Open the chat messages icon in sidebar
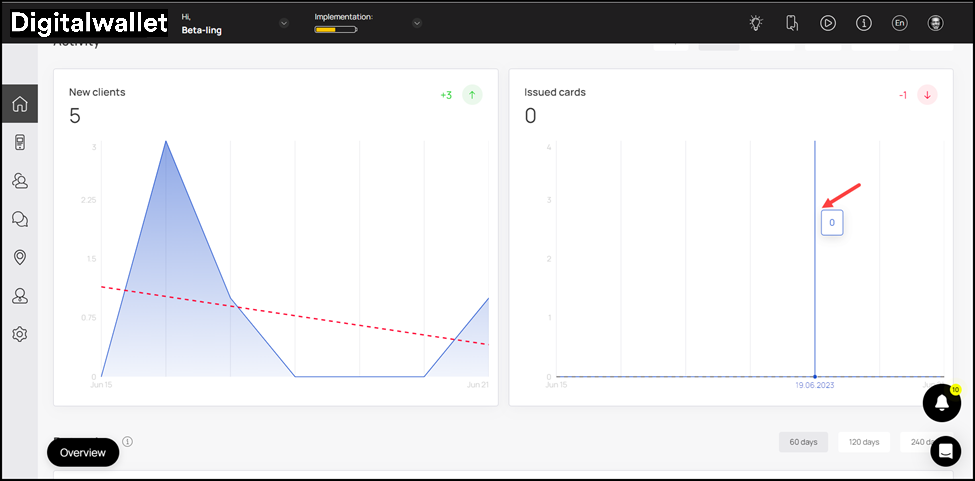The image size is (975, 481). click(19, 219)
